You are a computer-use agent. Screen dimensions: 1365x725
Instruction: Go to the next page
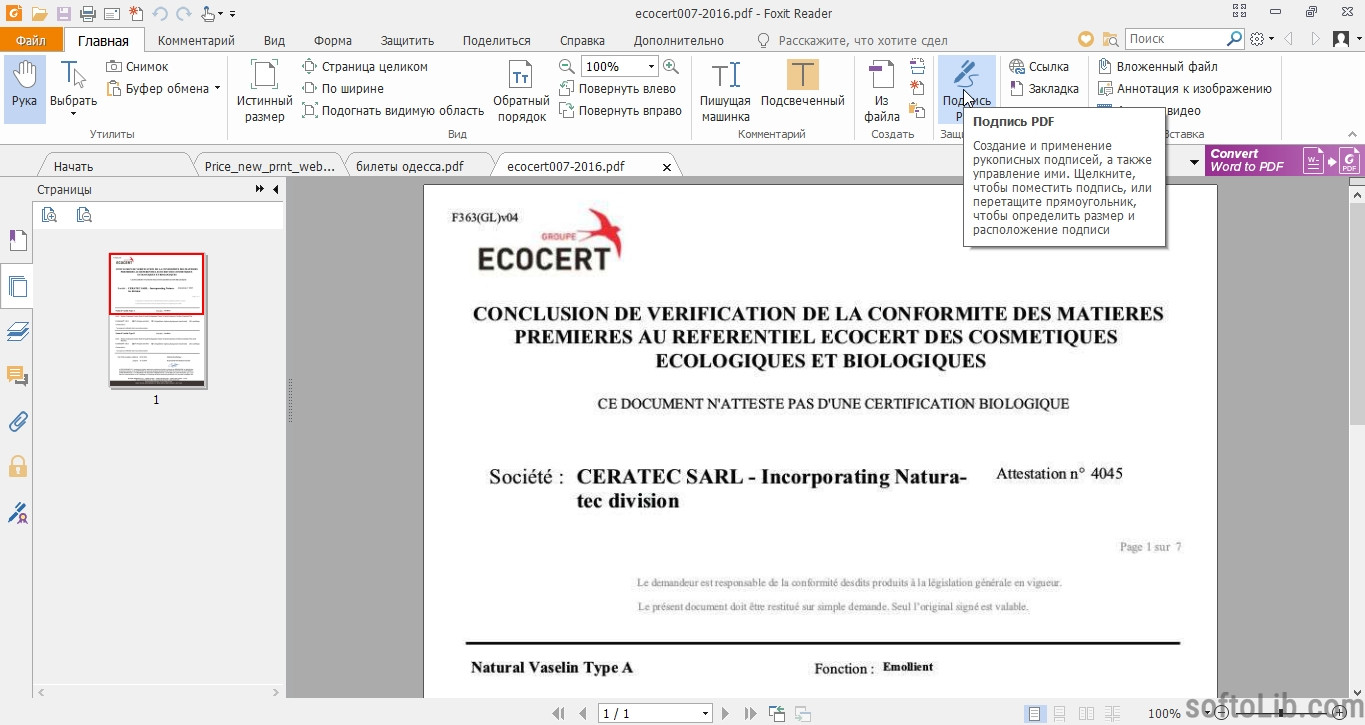coord(726,713)
